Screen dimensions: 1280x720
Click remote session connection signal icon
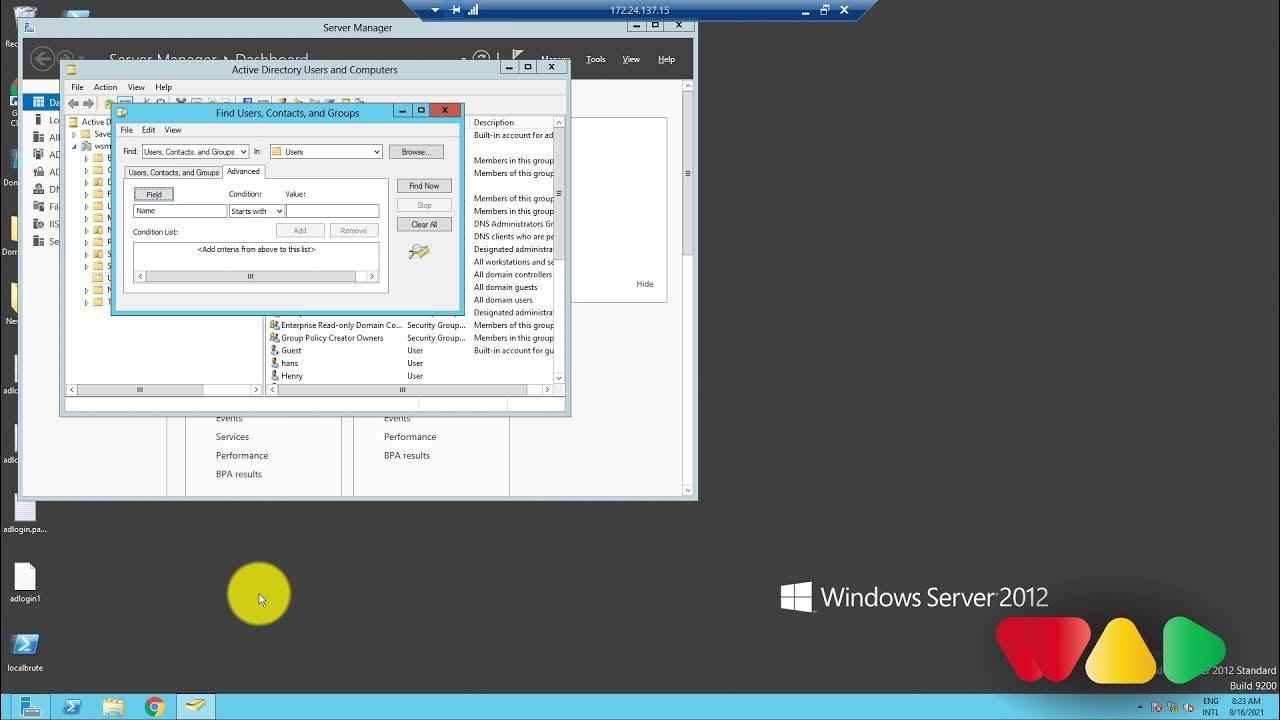click(x=473, y=10)
